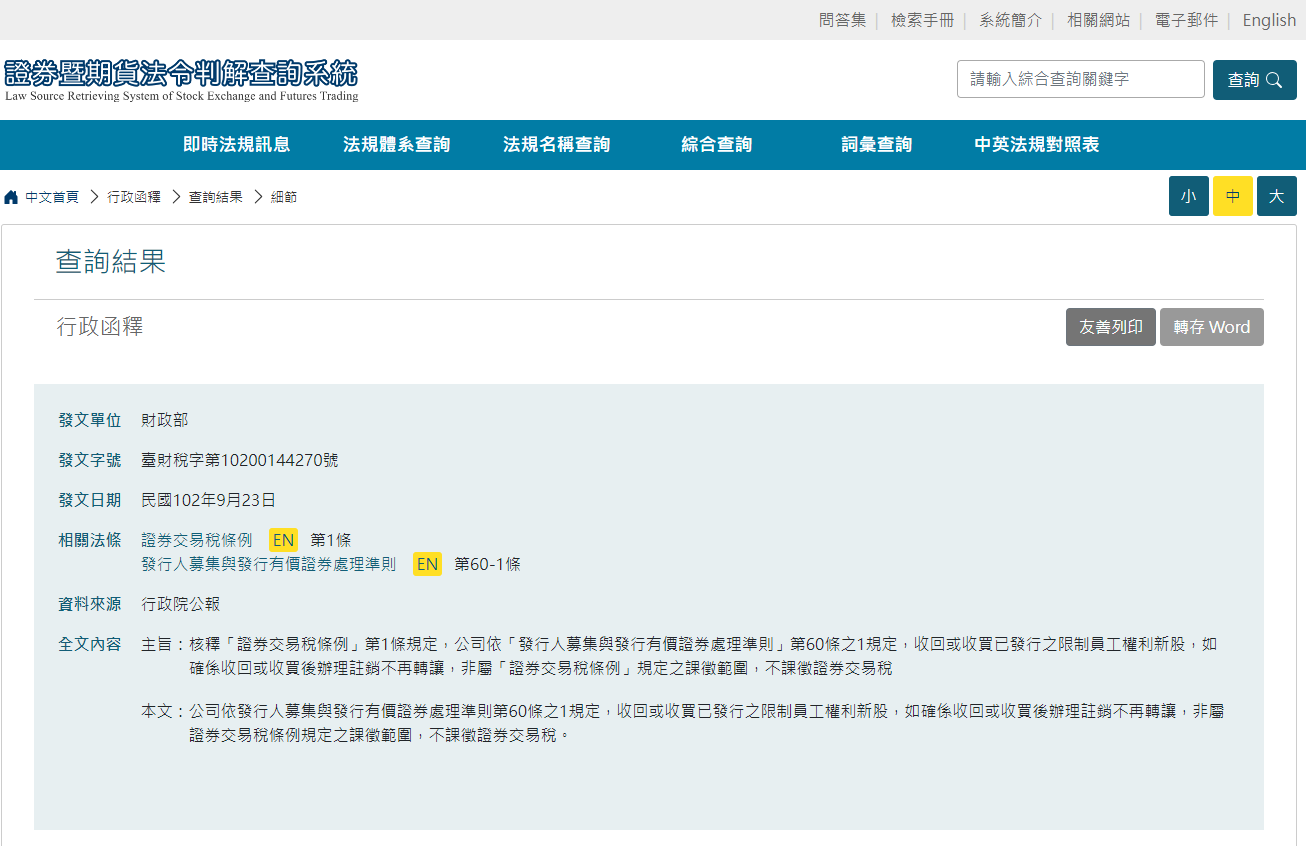Viewport: 1306px width, 846px height.
Task: Click the document number 臺財稅字第10200144270號
Action: coord(240,460)
